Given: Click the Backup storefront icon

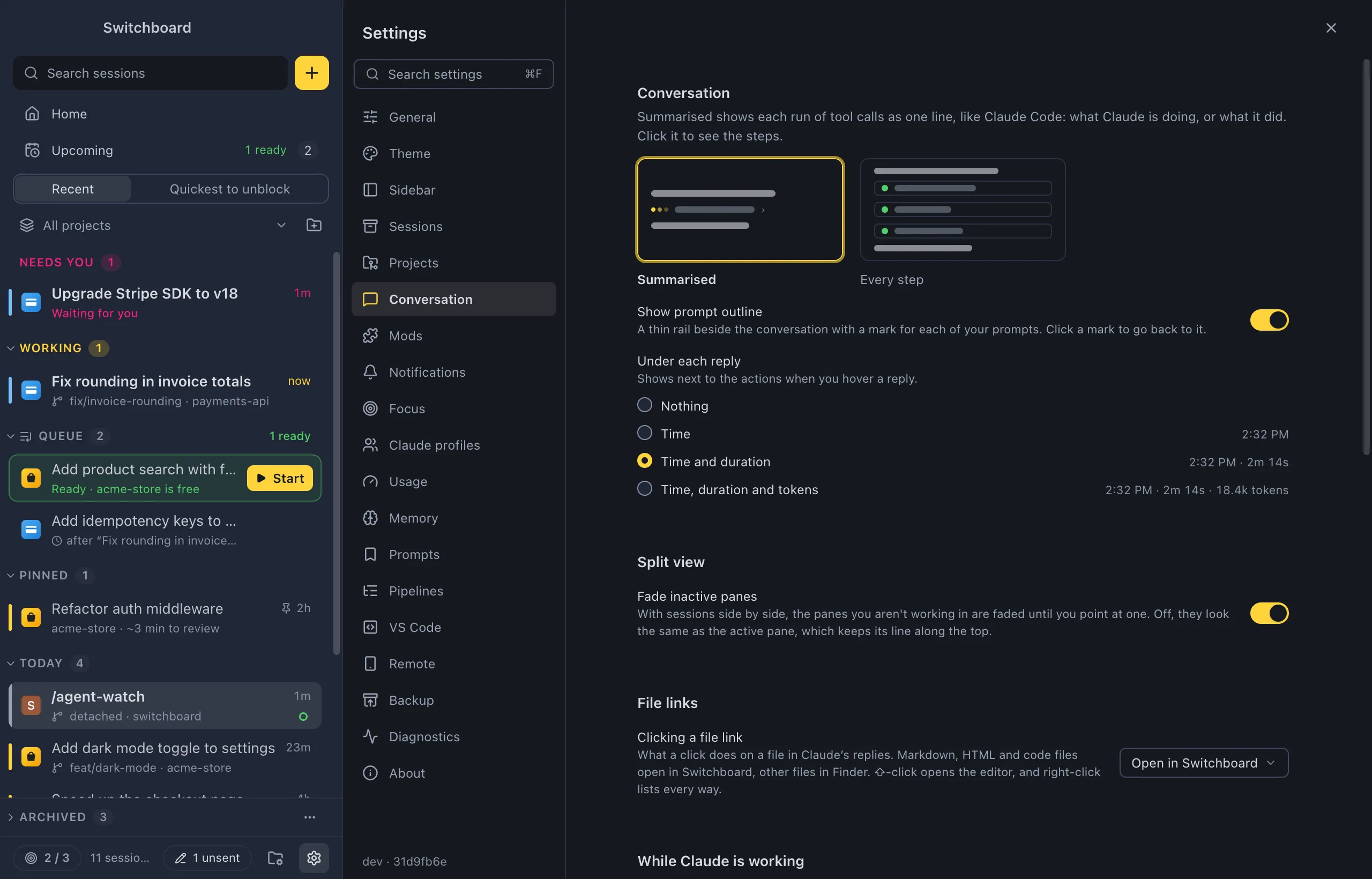Looking at the screenshot, I should [370, 701].
